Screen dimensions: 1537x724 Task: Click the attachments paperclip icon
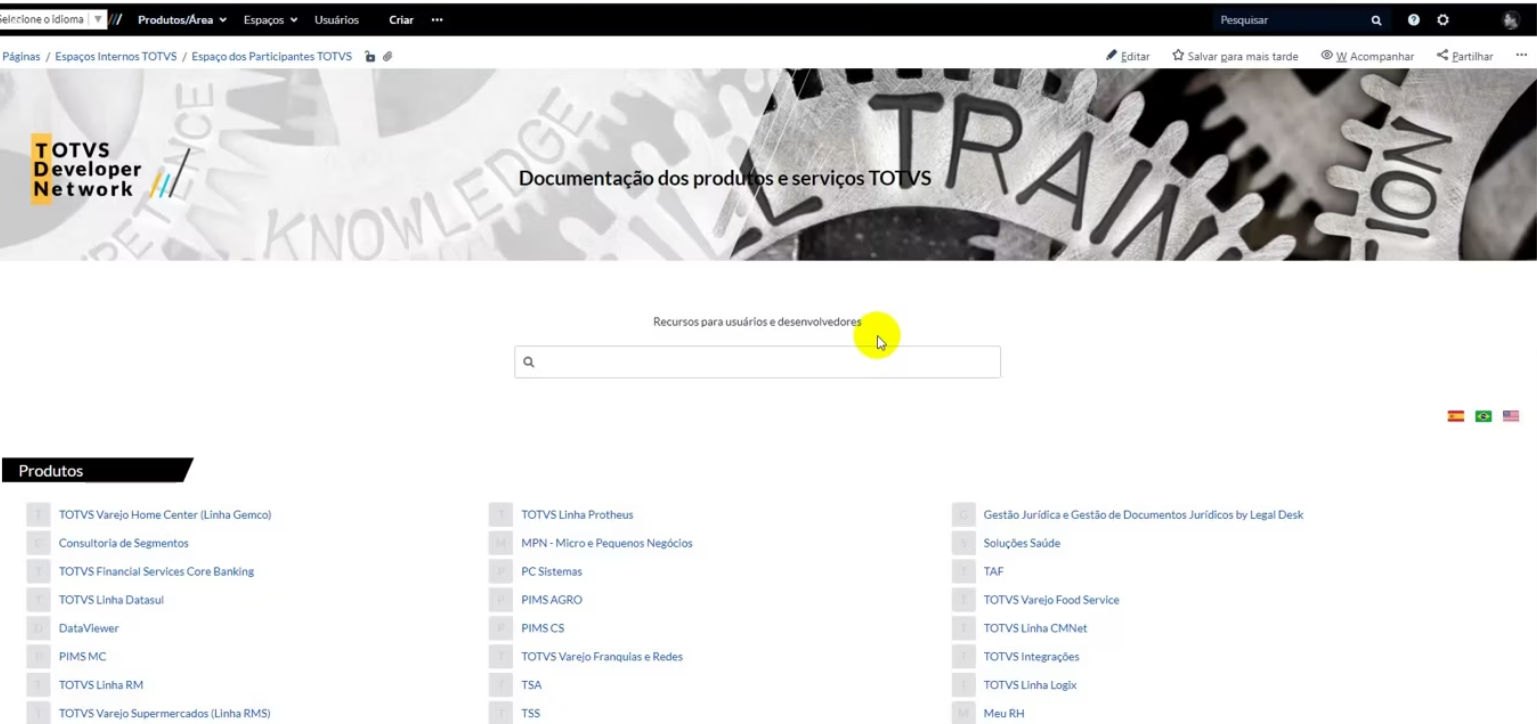[387, 57]
